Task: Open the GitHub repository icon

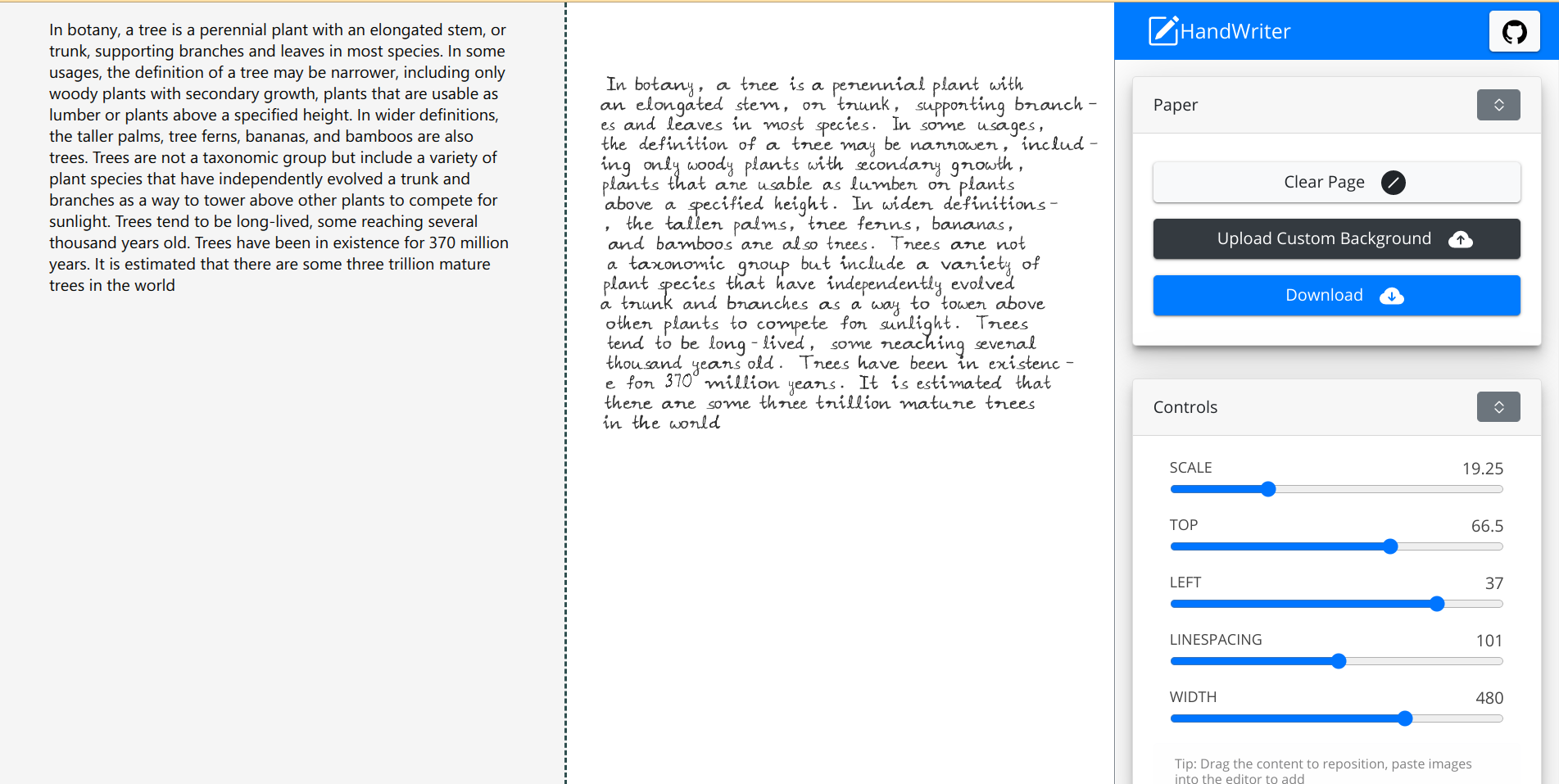Action: pyautogui.click(x=1514, y=32)
